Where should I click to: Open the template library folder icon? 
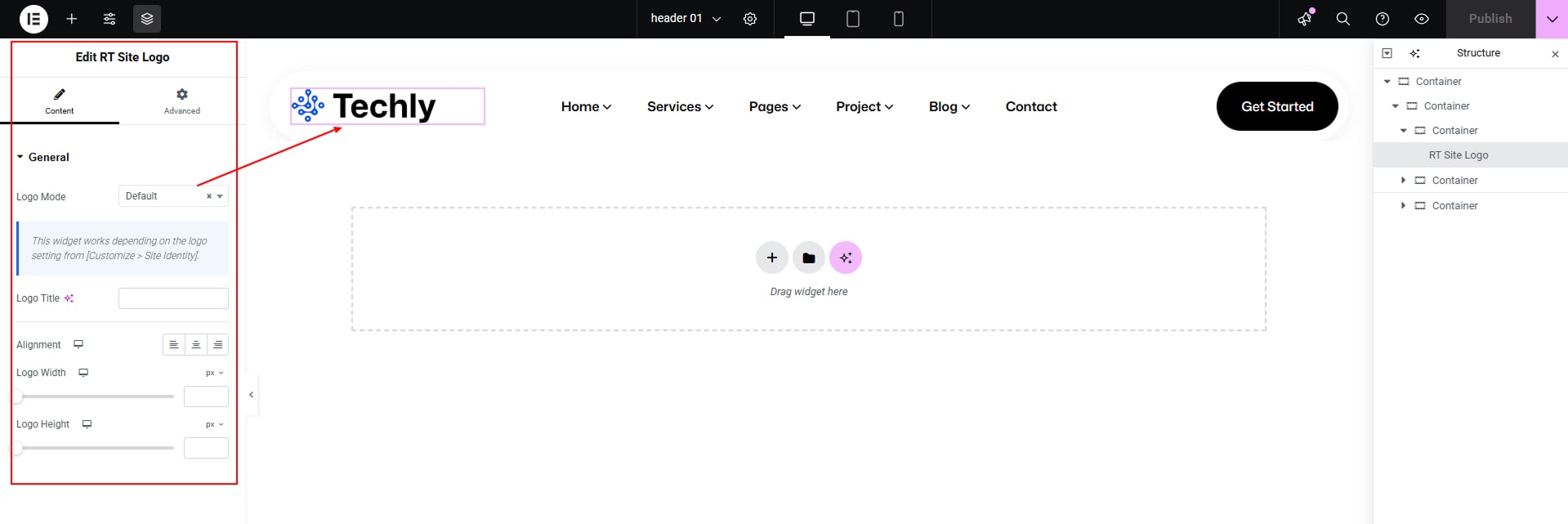click(809, 258)
